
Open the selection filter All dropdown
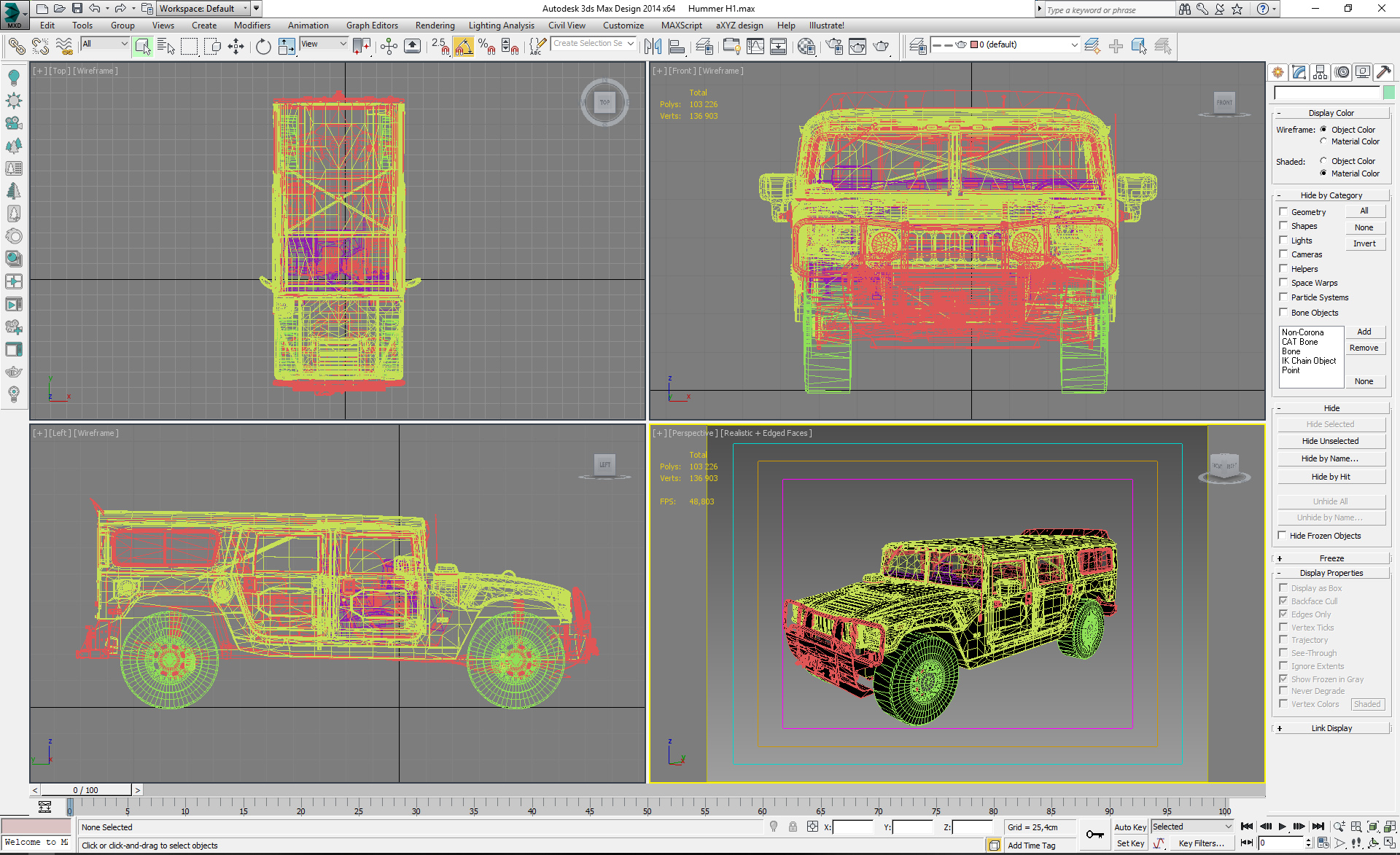tap(105, 44)
